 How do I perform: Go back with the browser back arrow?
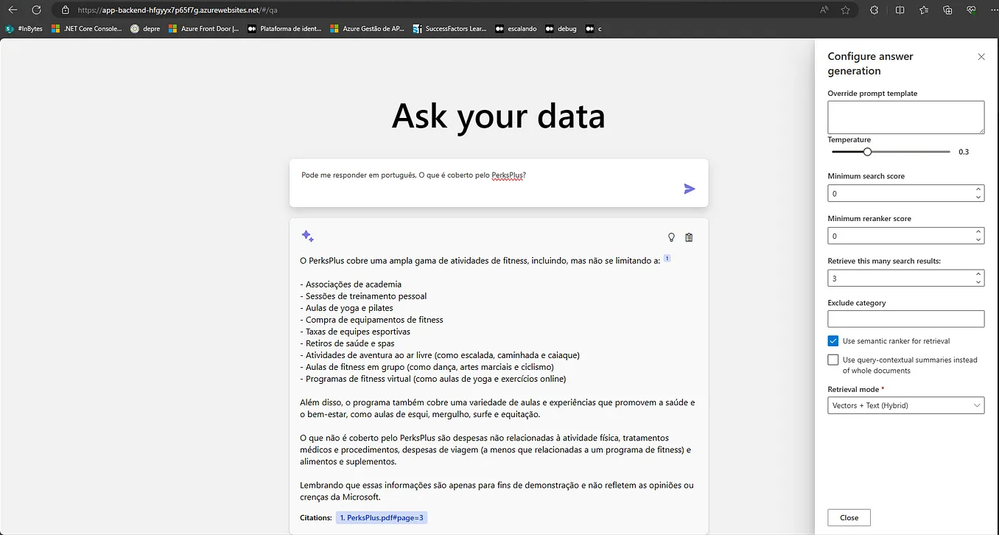(x=13, y=10)
